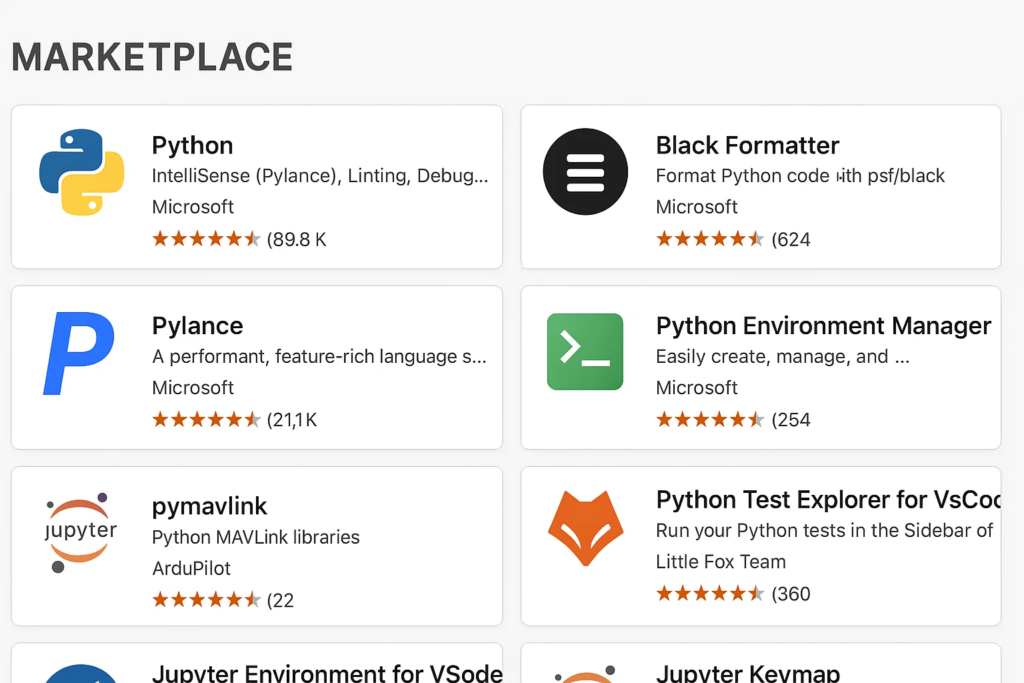The width and height of the screenshot is (1024, 683).
Task: Click Pylance star rating (21,1K
Action: click(234, 419)
